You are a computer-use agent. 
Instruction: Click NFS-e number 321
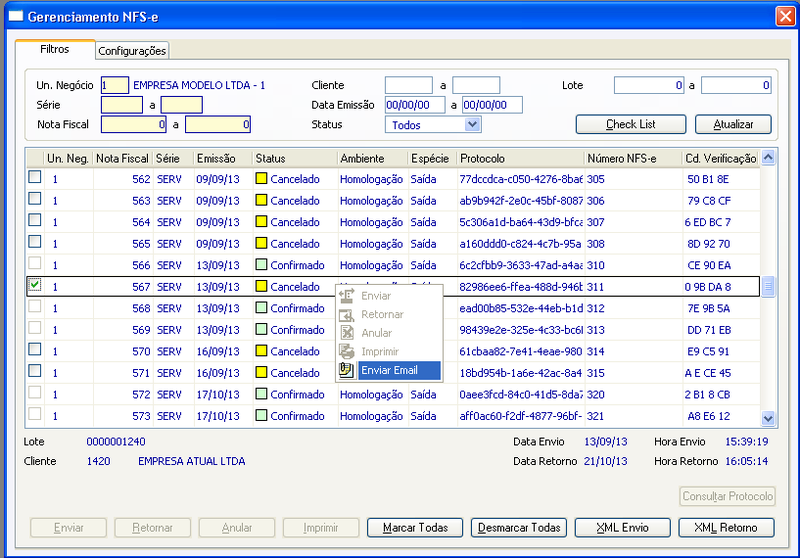coord(595,416)
